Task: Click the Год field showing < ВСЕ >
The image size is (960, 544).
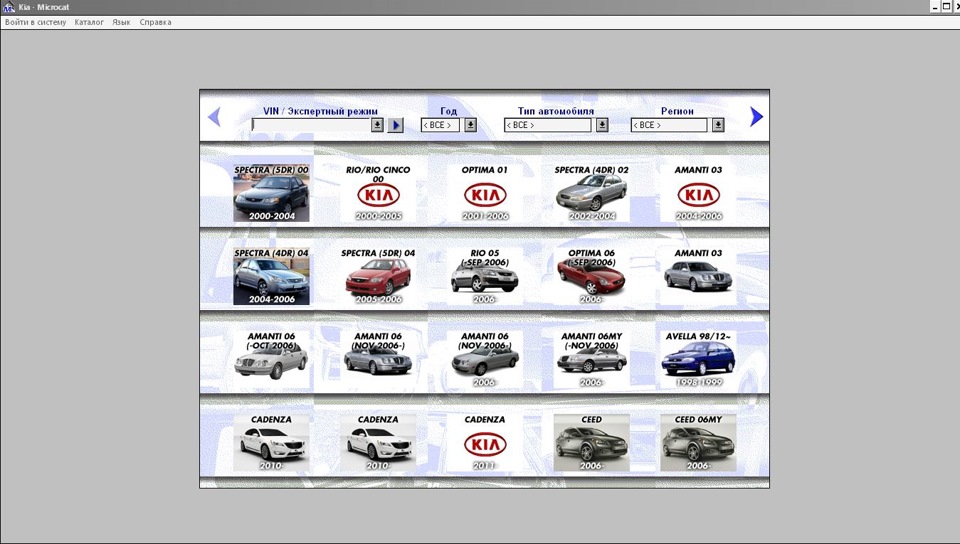Action: point(440,125)
